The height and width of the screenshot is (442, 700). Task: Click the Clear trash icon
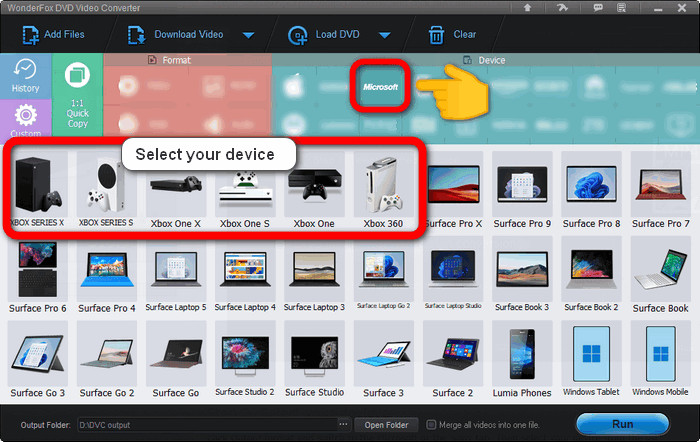(x=436, y=35)
